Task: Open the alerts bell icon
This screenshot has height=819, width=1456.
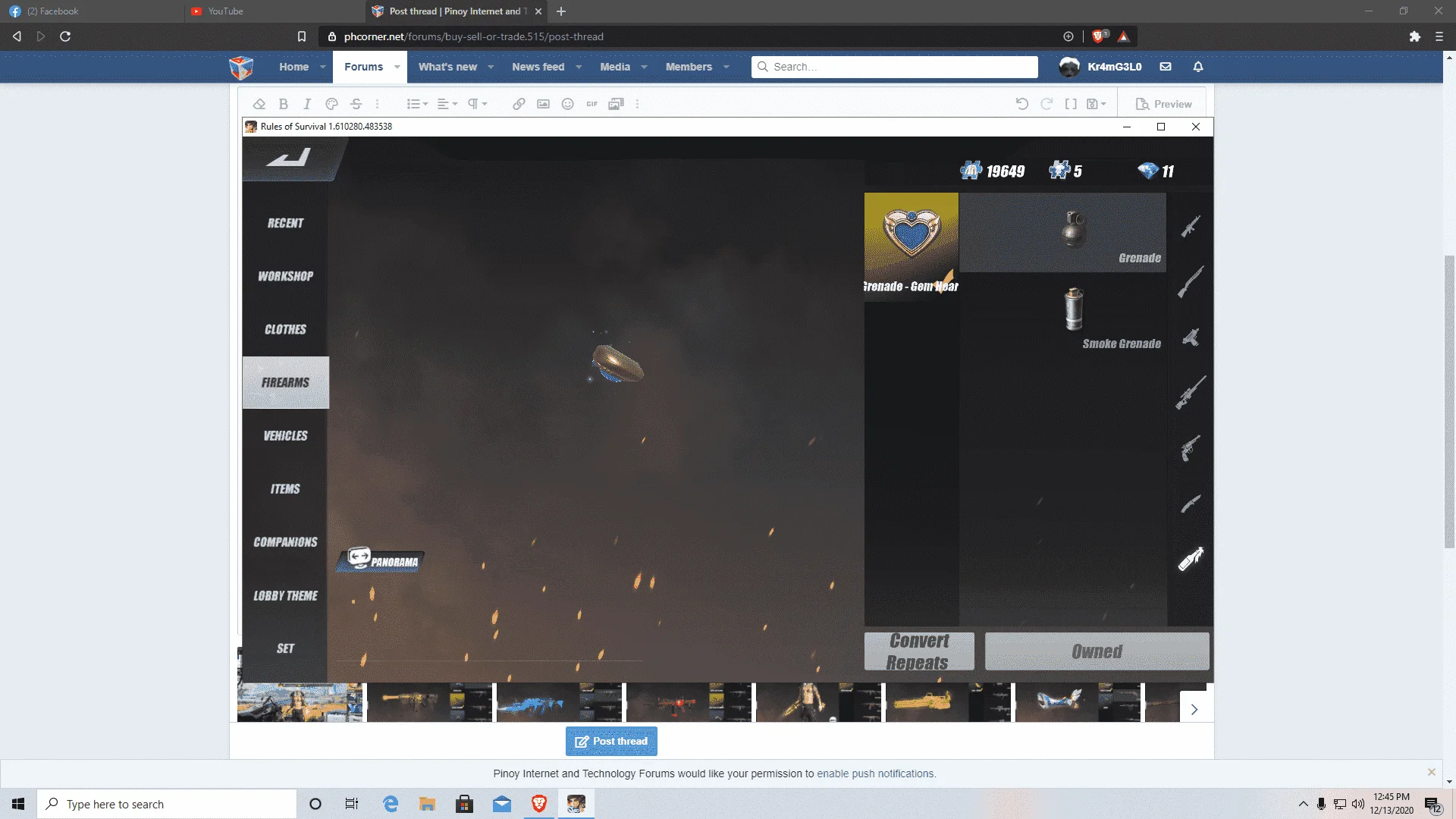Action: pyautogui.click(x=1198, y=67)
